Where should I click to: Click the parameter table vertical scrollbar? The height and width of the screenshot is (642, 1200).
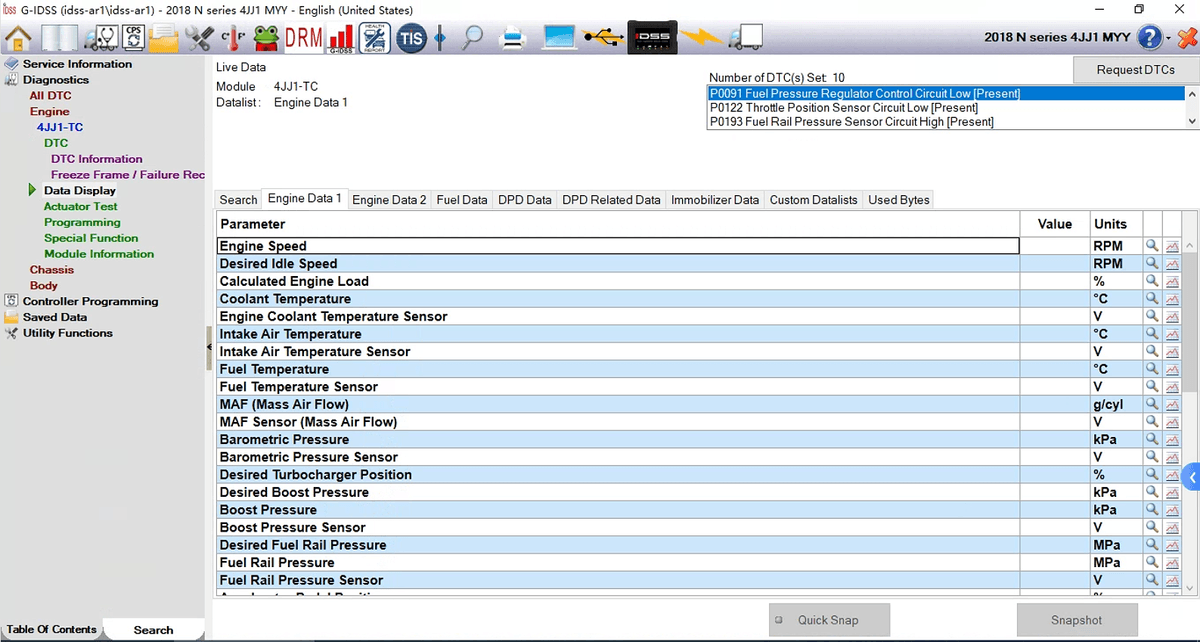1190,320
